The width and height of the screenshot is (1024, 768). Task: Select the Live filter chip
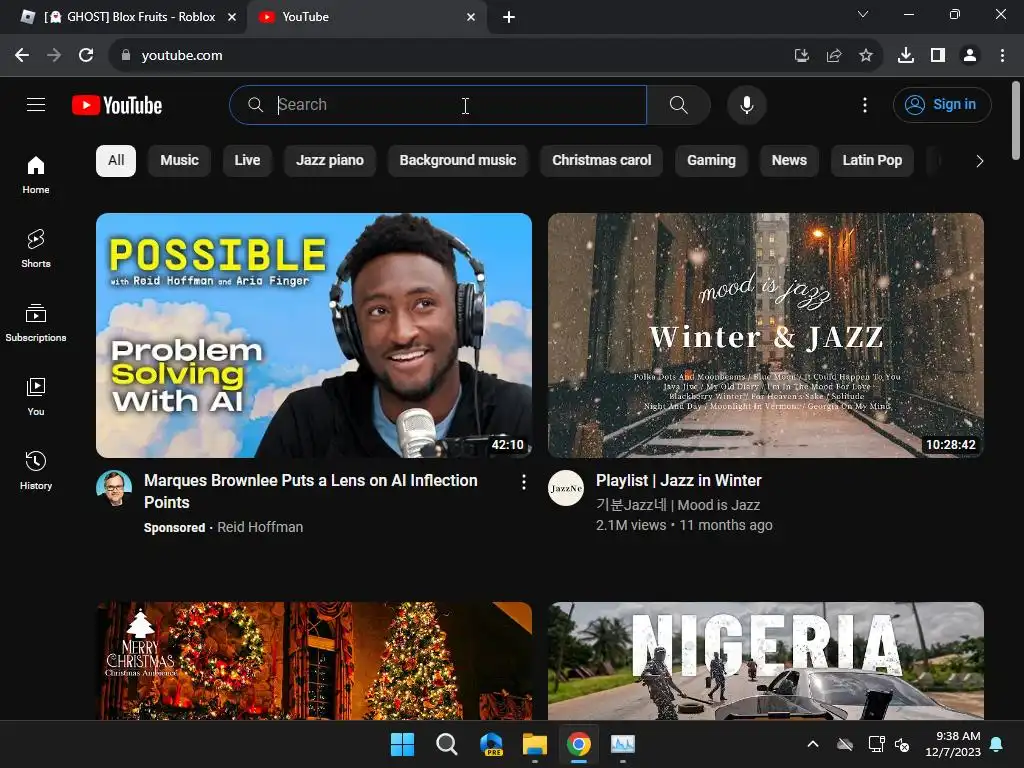tap(247, 161)
